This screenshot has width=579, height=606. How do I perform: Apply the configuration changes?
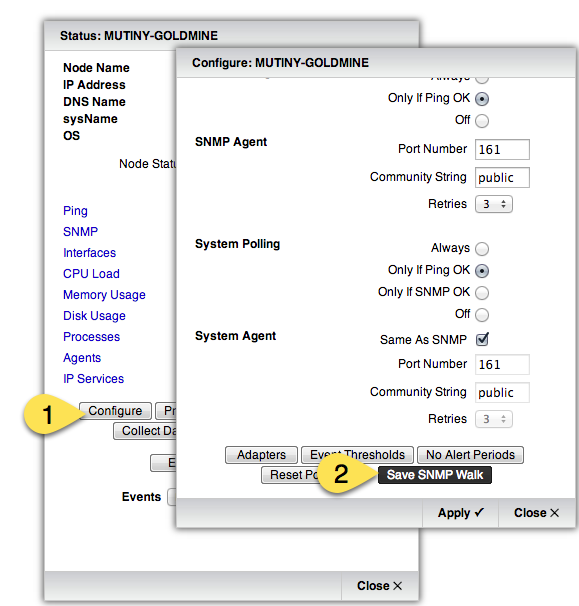[x=460, y=513]
